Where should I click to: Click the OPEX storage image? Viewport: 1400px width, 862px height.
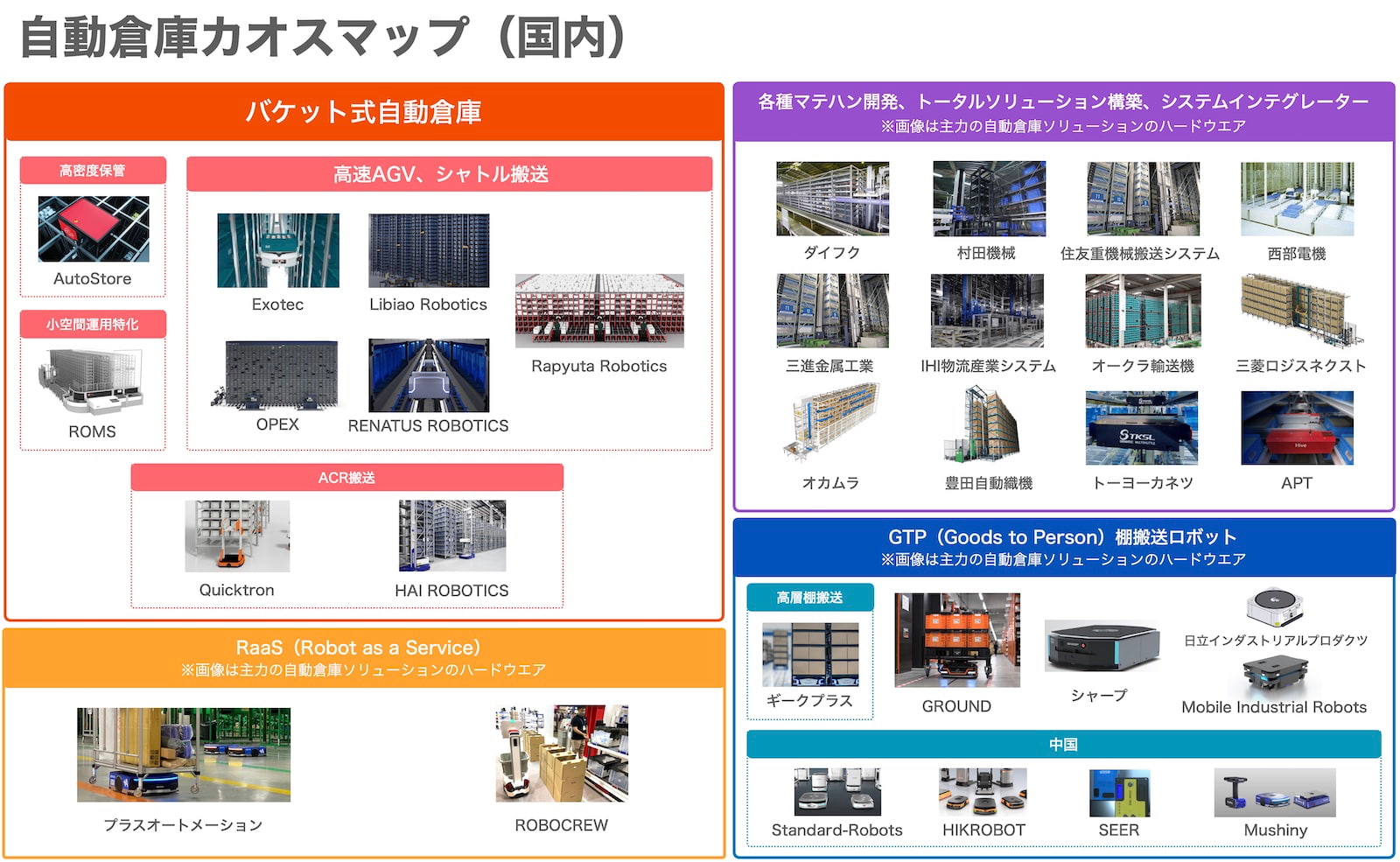[x=275, y=375]
